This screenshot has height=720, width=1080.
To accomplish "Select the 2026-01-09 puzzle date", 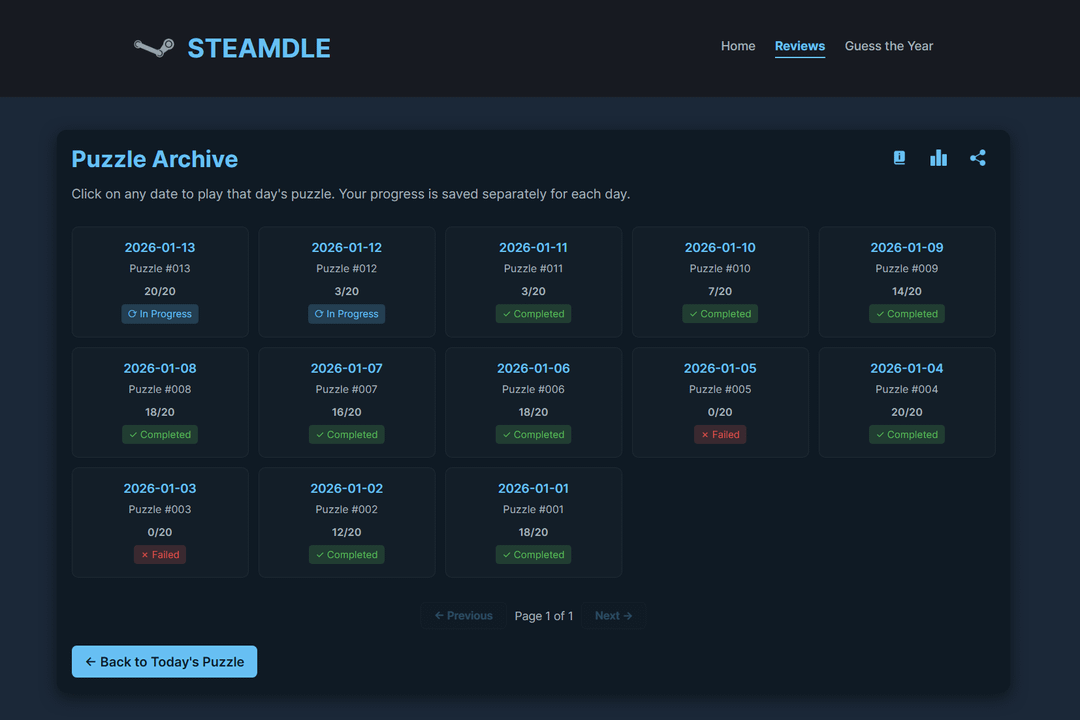I will pos(906,248).
